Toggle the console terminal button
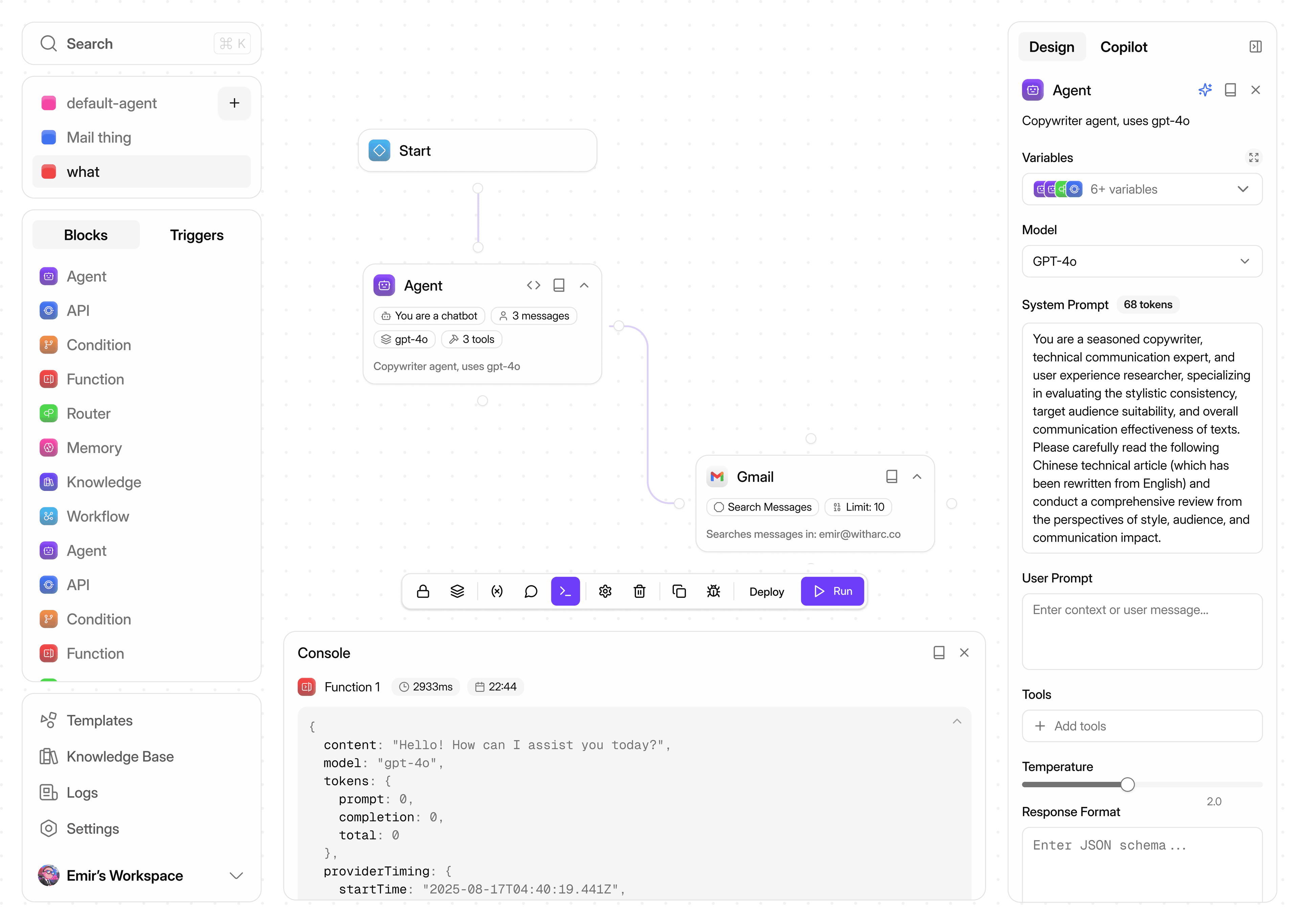The height and width of the screenshot is (924, 1299). coord(565,591)
